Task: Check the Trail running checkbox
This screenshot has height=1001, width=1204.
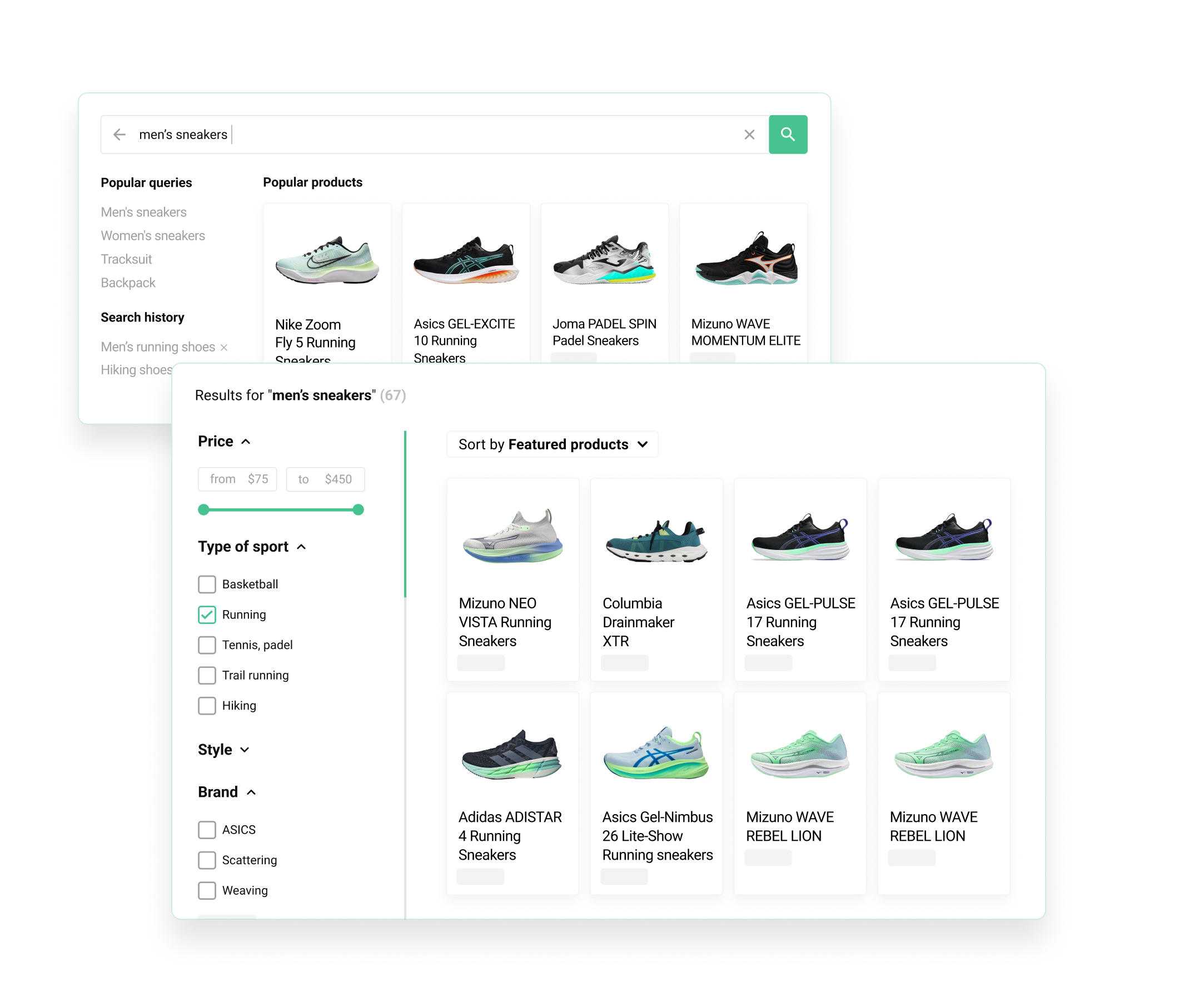Action: pos(207,676)
